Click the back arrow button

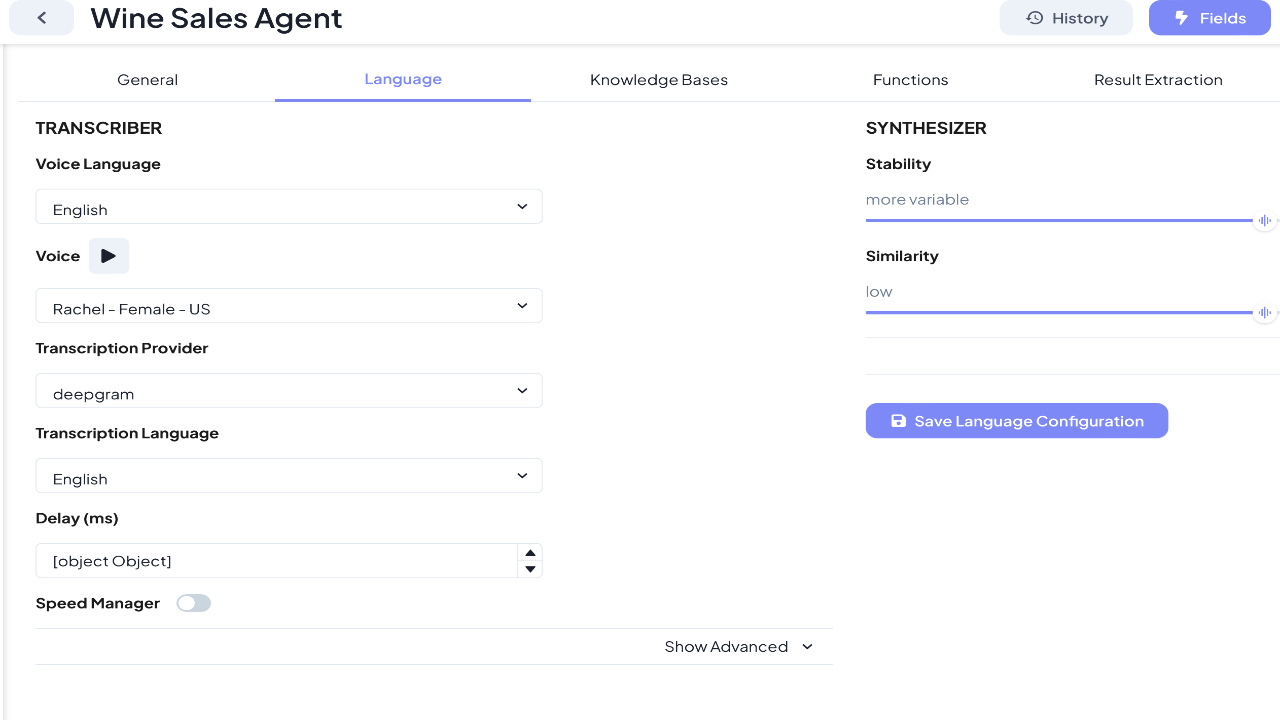[41, 18]
